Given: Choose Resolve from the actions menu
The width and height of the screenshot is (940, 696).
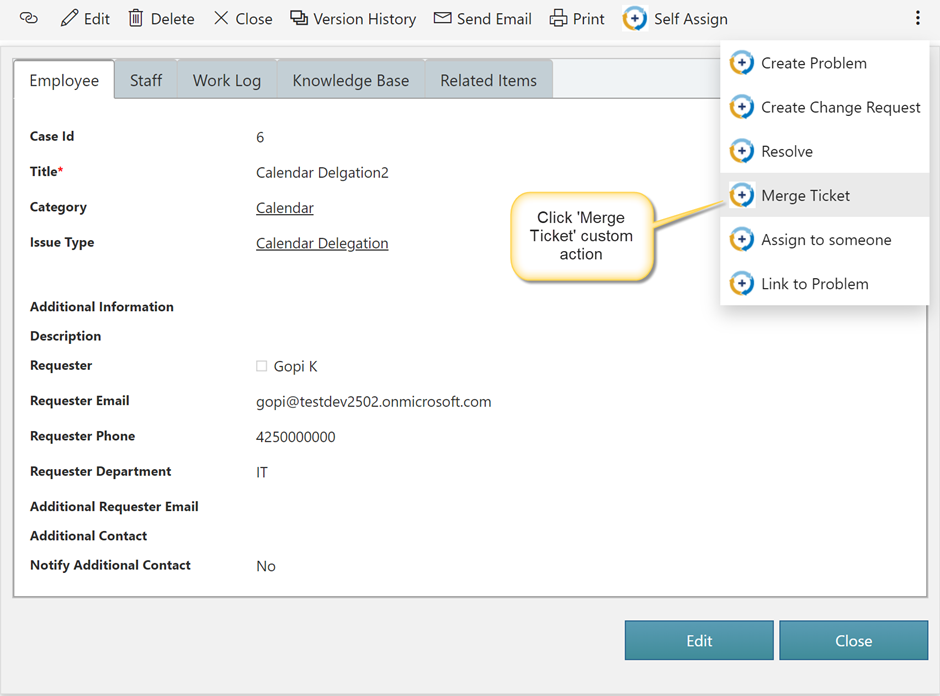Looking at the screenshot, I should click(786, 152).
